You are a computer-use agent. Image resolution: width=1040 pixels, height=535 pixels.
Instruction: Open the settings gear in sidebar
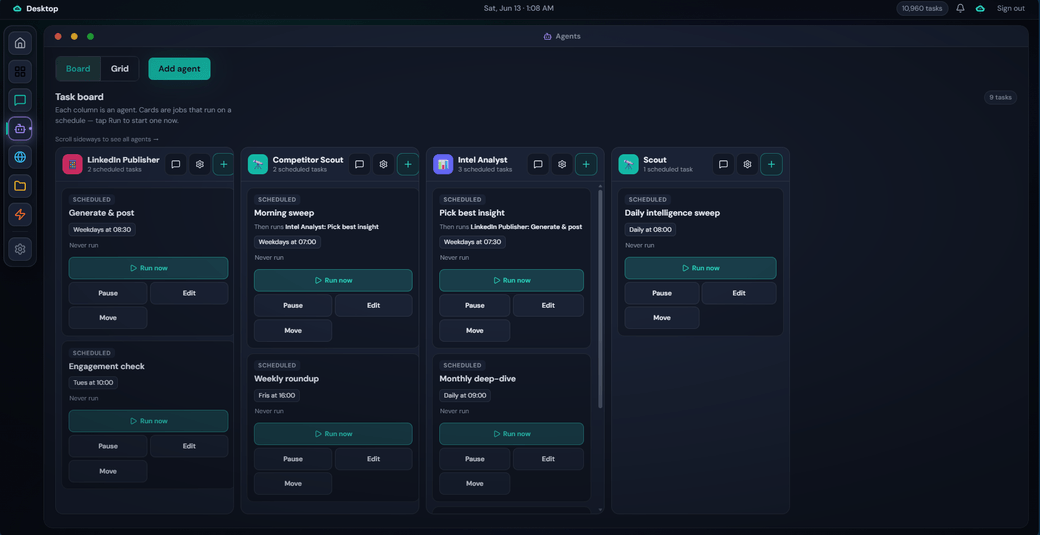(20, 249)
